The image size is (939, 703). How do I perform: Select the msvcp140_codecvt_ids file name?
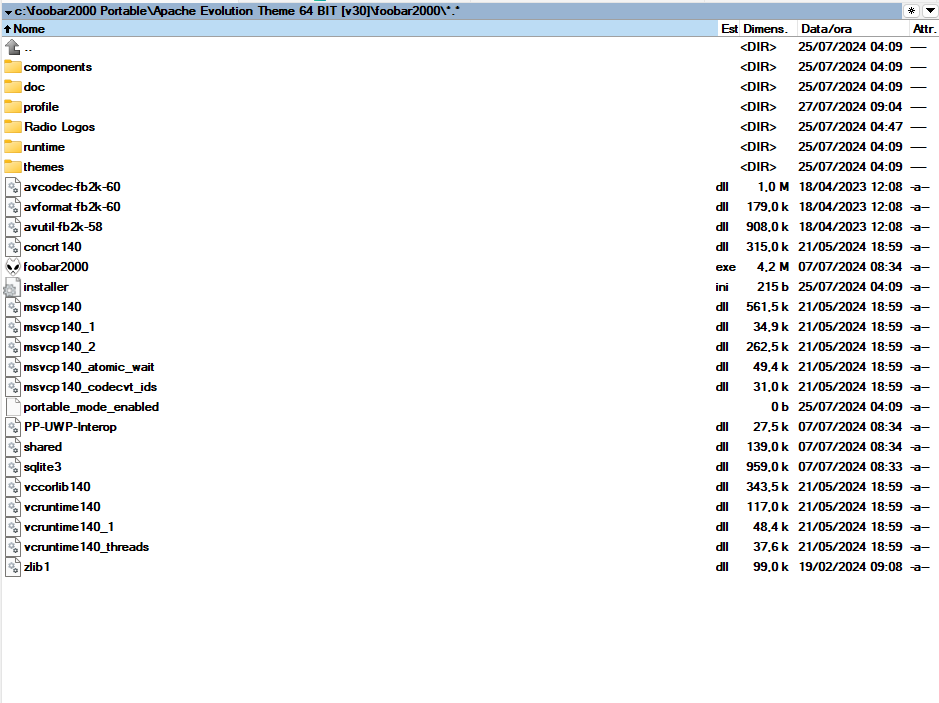point(90,387)
